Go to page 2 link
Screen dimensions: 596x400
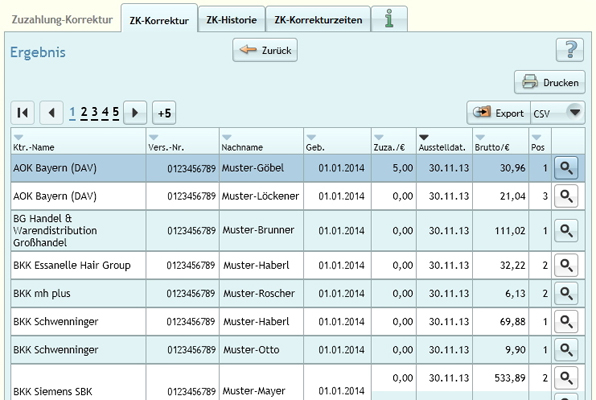(84, 113)
